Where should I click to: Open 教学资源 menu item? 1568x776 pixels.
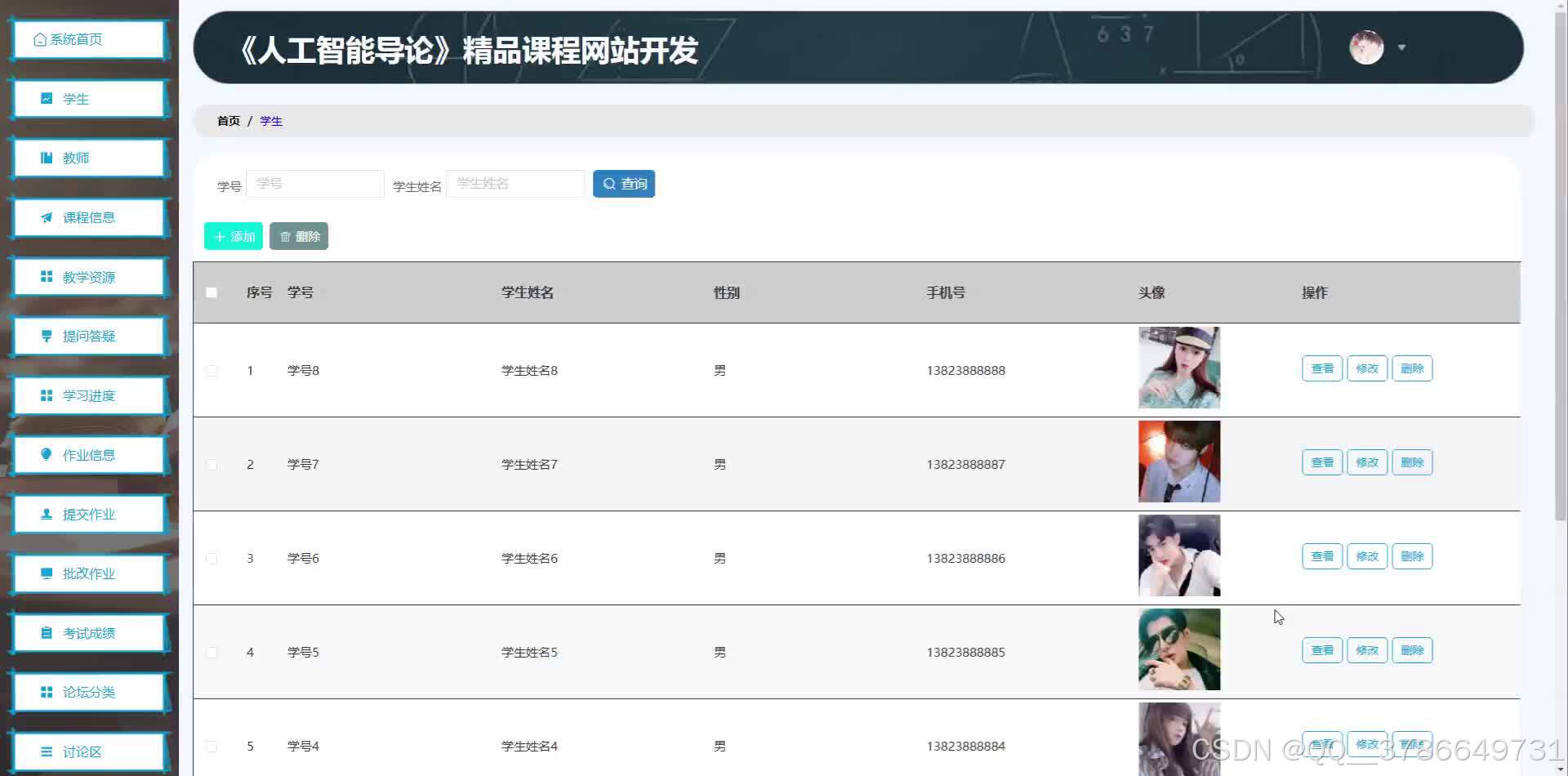[89, 277]
